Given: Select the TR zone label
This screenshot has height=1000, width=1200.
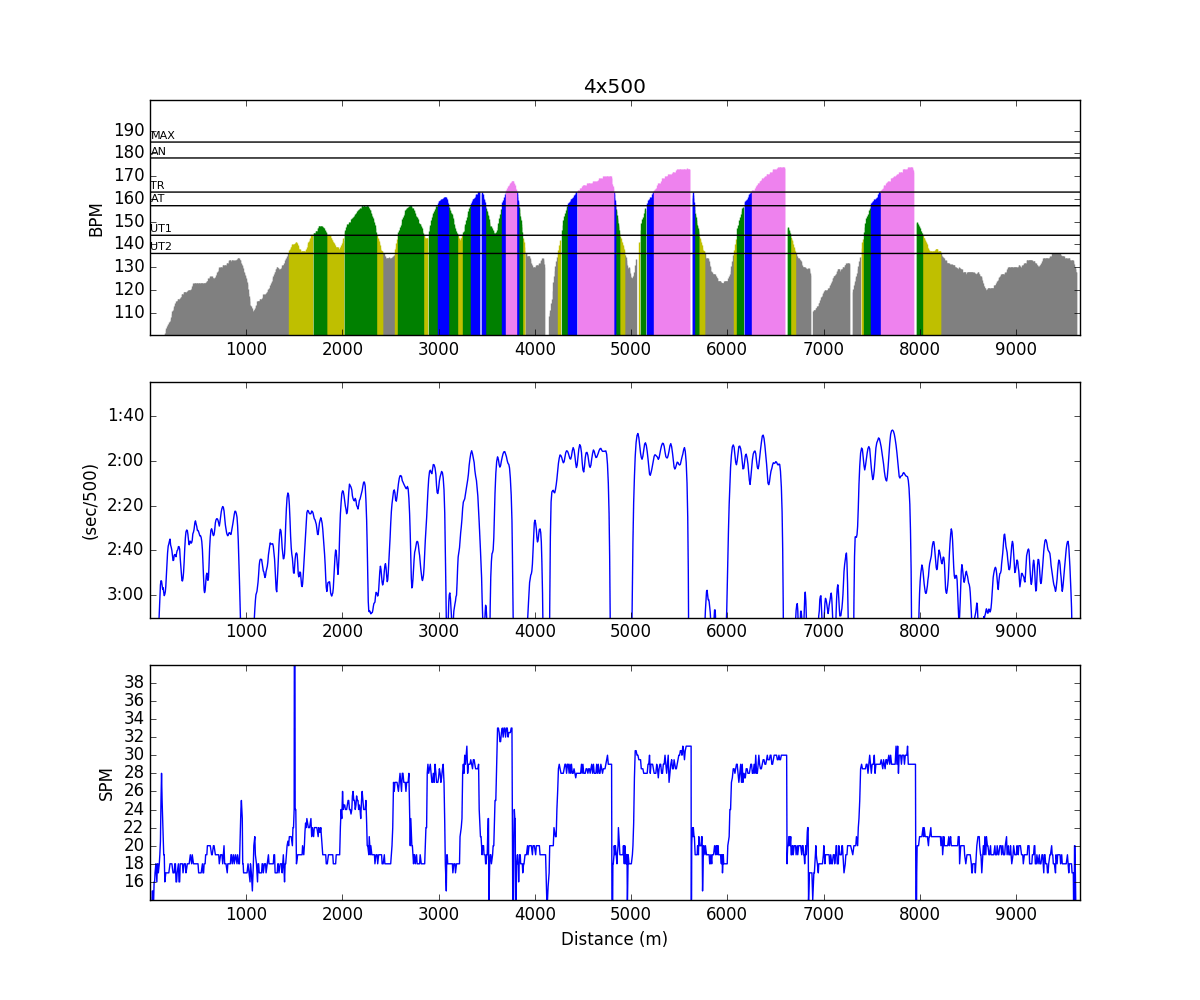Looking at the screenshot, I should (x=158, y=186).
